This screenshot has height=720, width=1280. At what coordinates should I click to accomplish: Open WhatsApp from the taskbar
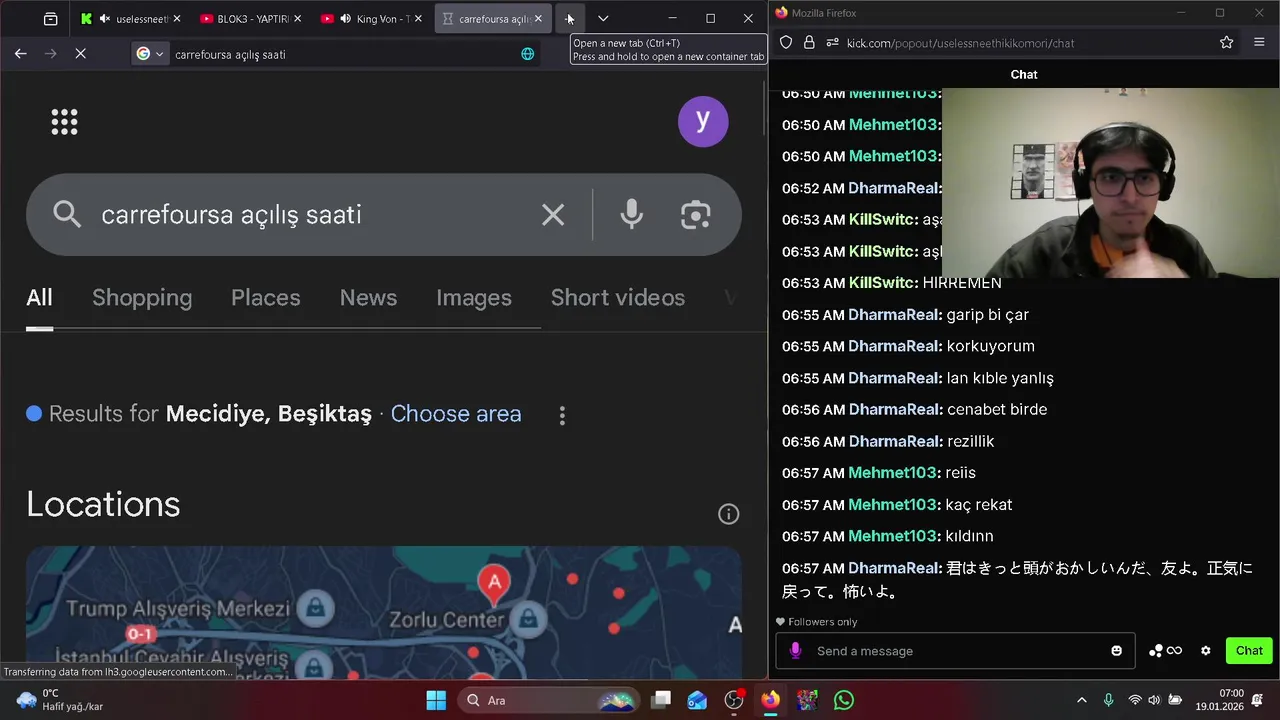tap(844, 700)
